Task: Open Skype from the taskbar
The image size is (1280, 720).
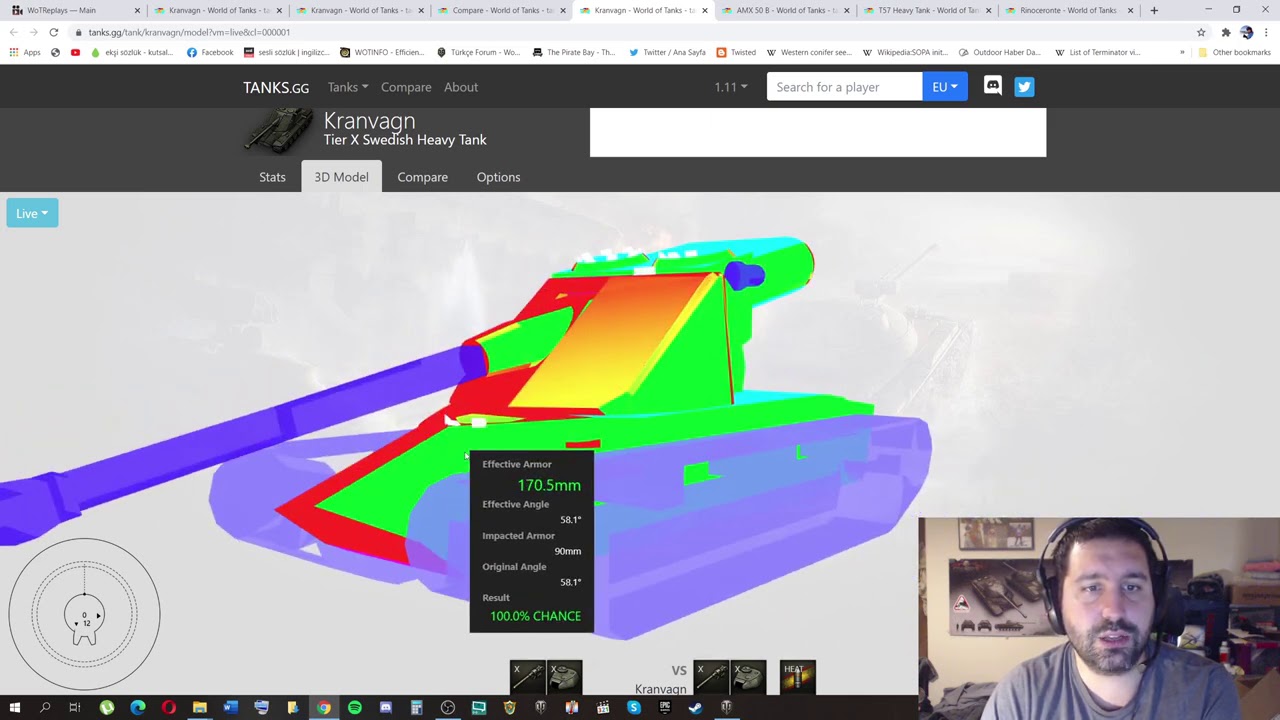Action: coord(633,708)
